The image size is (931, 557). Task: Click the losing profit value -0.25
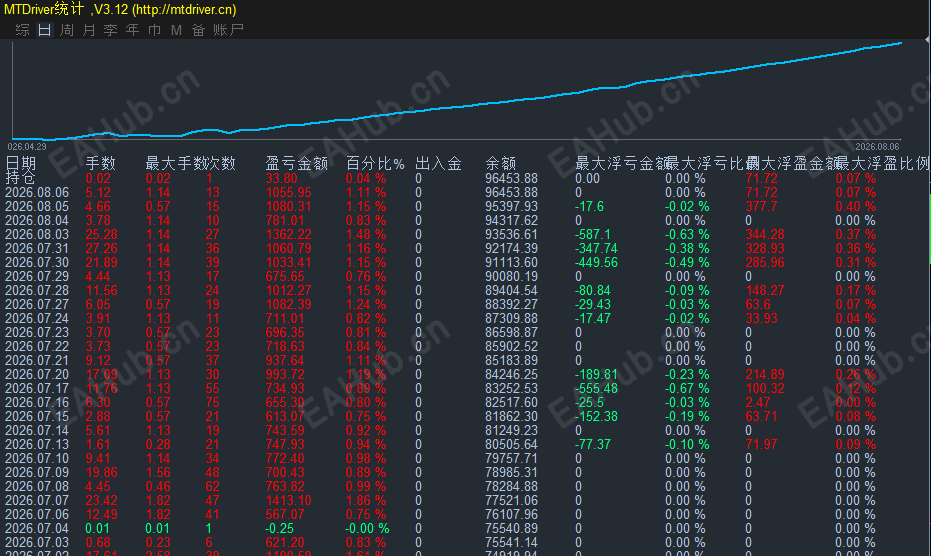279,528
